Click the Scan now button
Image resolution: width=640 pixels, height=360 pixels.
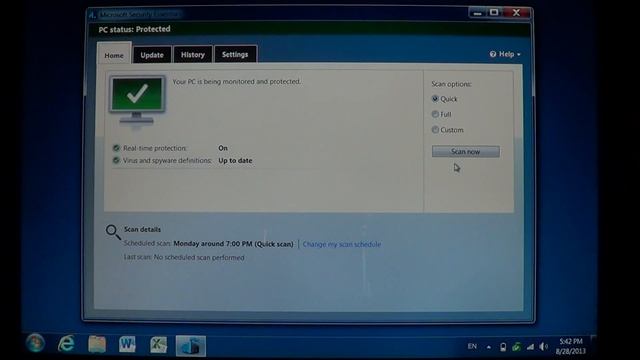pos(466,151)
